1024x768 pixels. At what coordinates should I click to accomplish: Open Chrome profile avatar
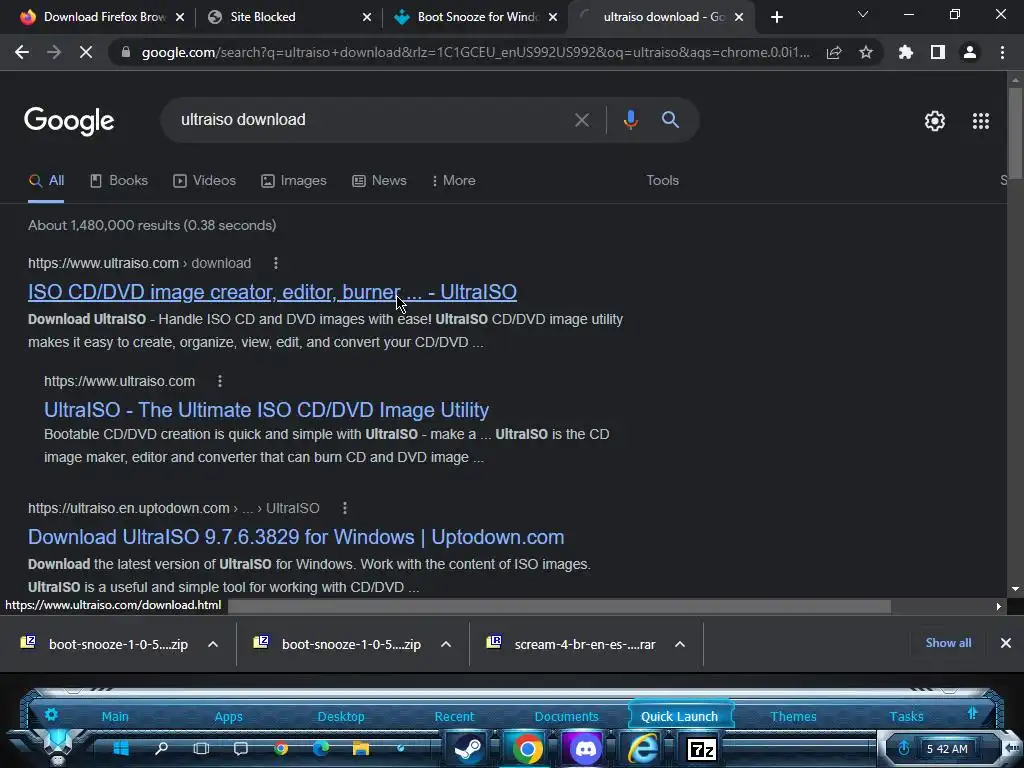click(x=970, y=52)
